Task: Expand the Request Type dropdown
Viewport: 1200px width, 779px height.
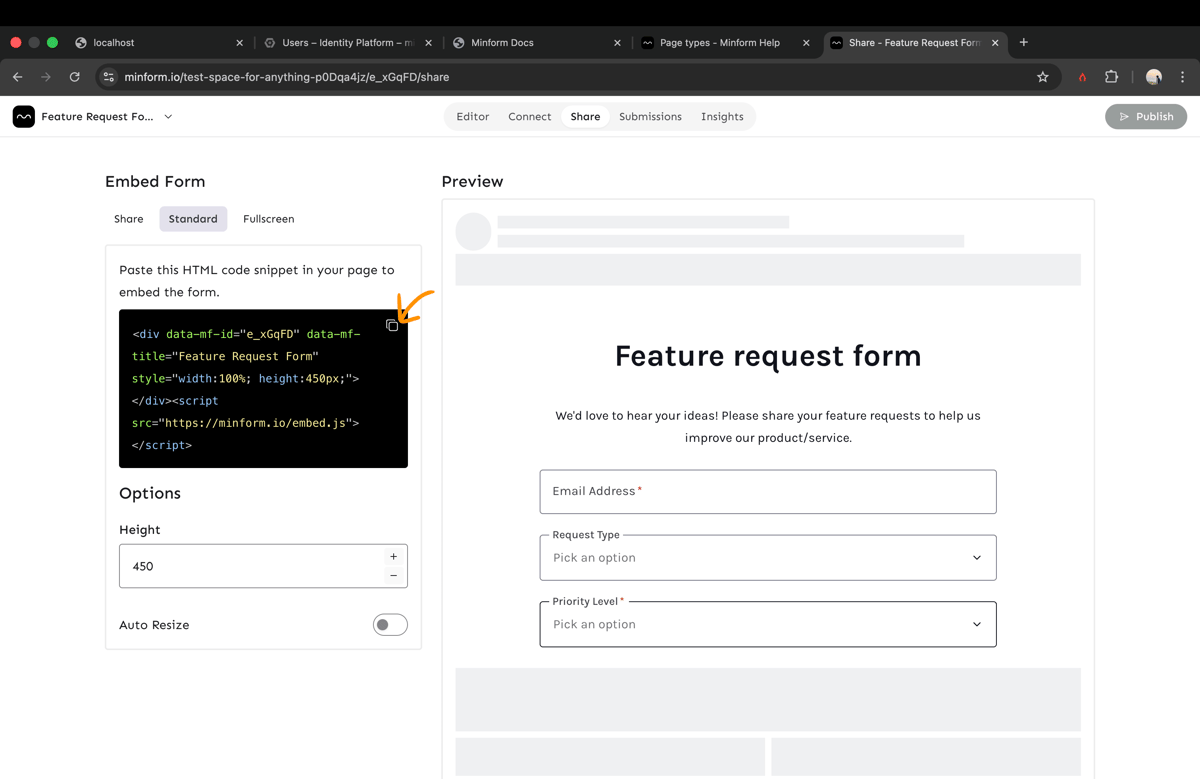Action: pyautogui.click(x=767, y=558)
